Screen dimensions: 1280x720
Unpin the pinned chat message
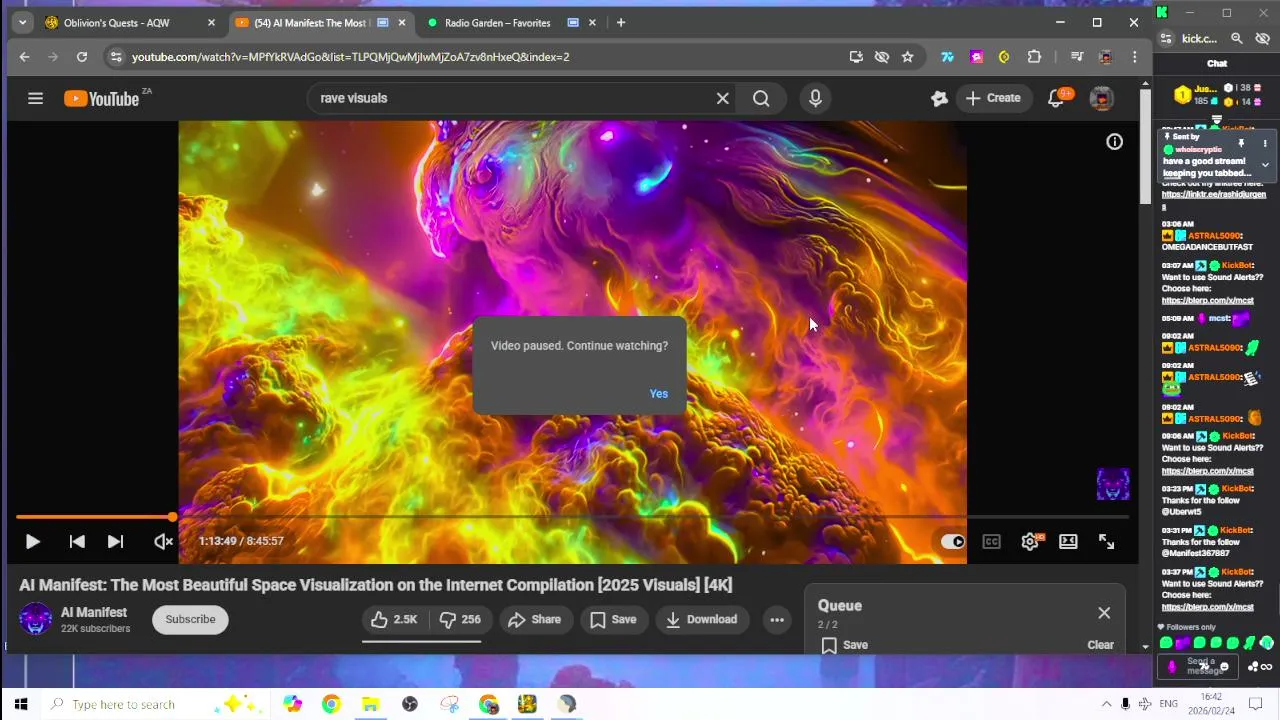tap(1241, 144)
